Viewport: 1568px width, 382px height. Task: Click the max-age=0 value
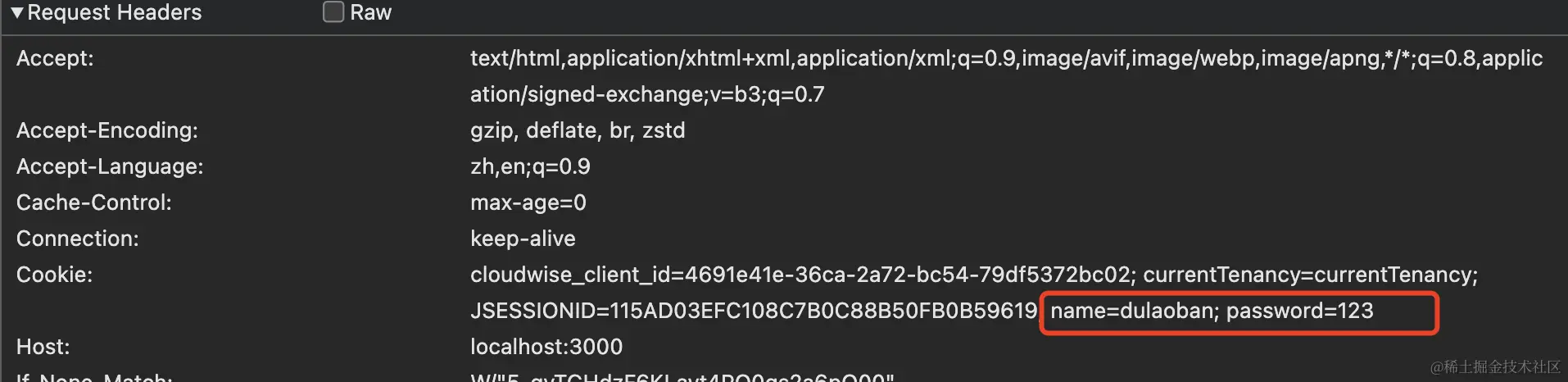tap(528, 202)
